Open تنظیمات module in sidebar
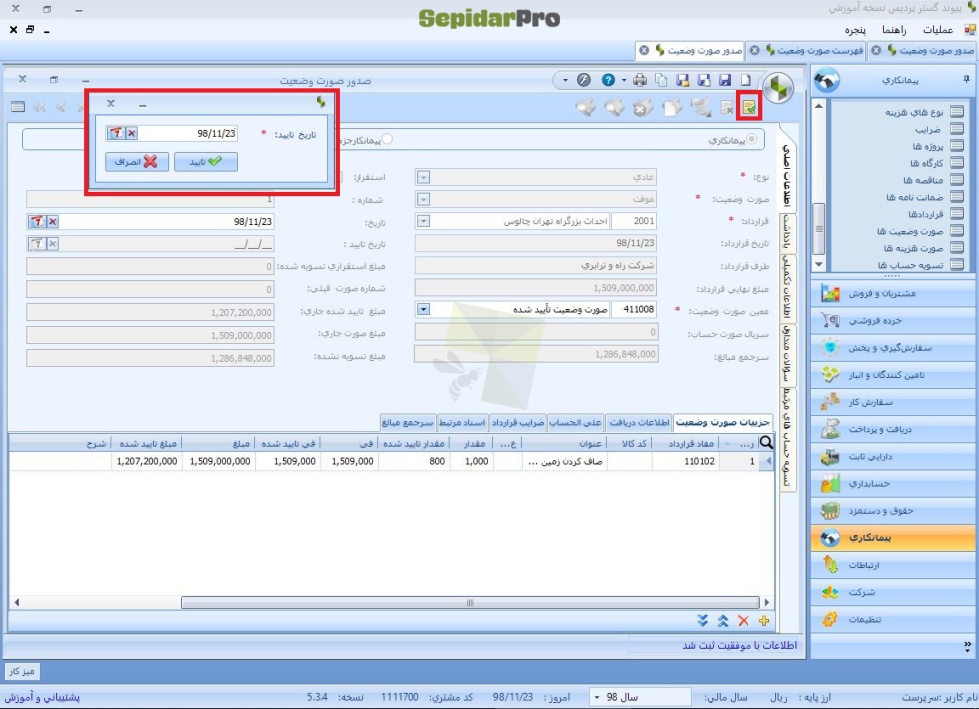 coord(894,619)
